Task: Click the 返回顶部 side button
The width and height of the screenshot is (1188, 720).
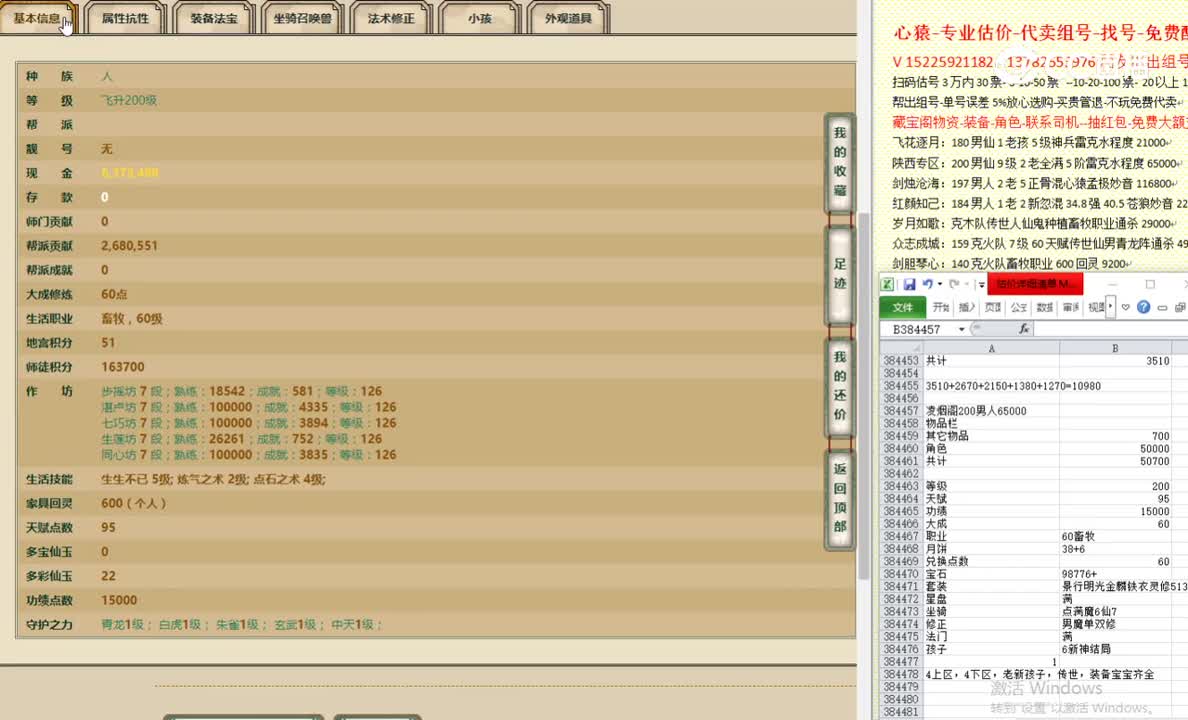Action: tap(839, 498)
